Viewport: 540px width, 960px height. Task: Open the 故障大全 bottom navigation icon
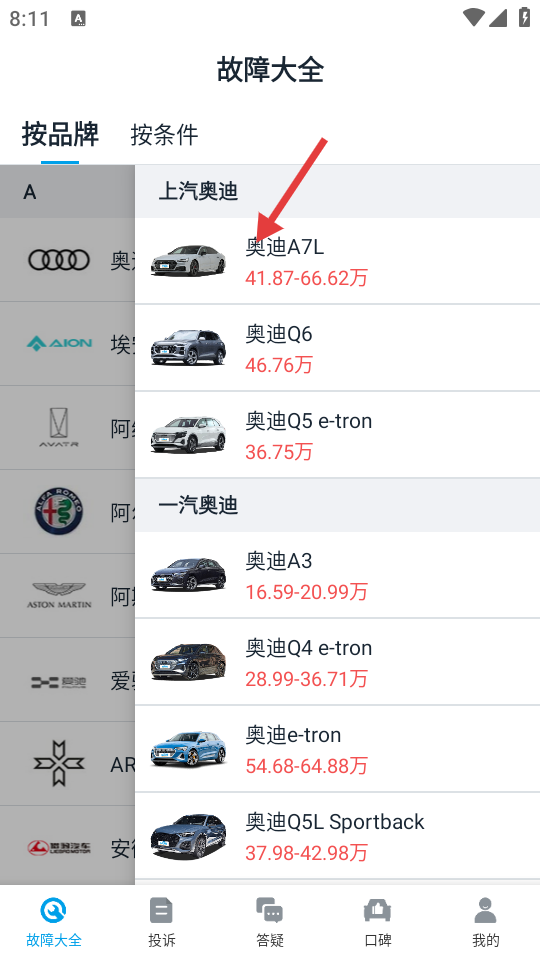(54, 910)
